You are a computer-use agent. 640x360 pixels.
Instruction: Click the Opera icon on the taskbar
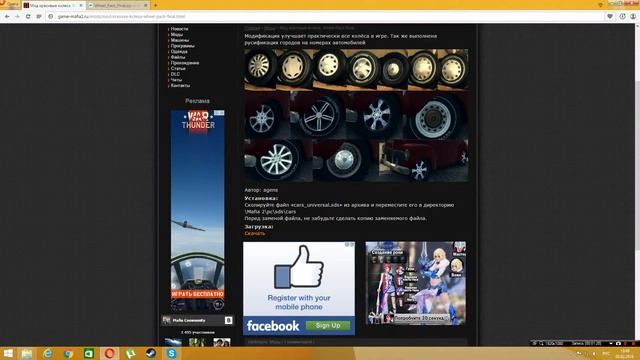point(109,353)
